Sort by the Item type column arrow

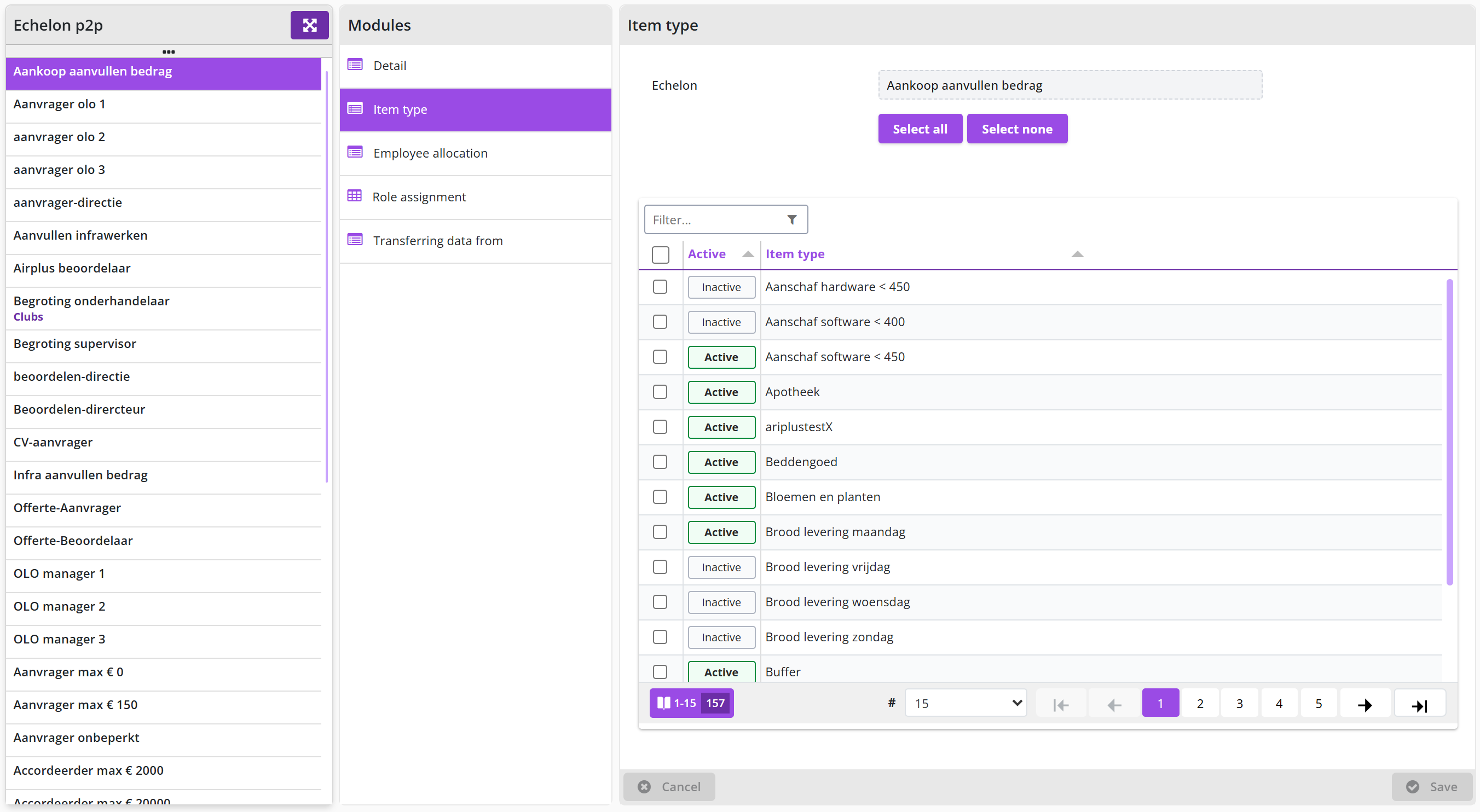1077,254
